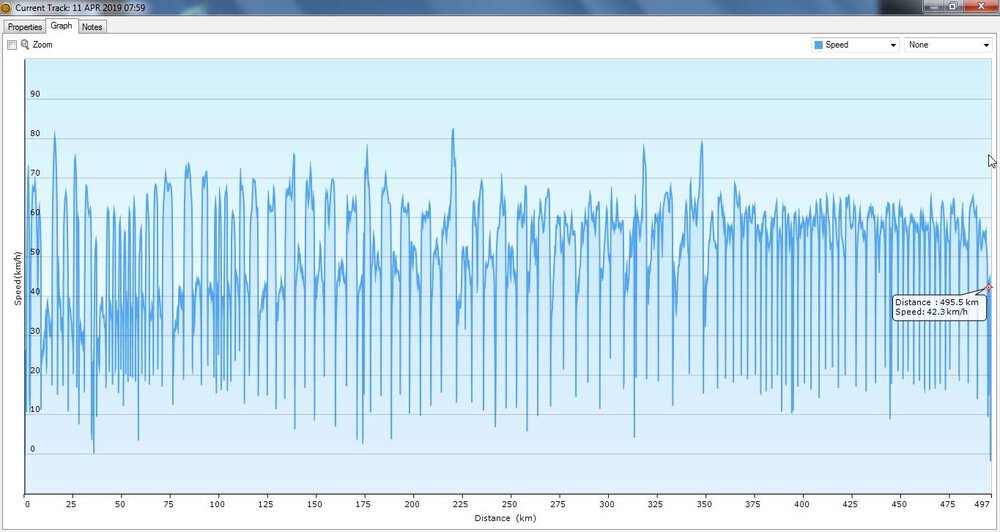Restore down the Current Track window

coord(952,6)
